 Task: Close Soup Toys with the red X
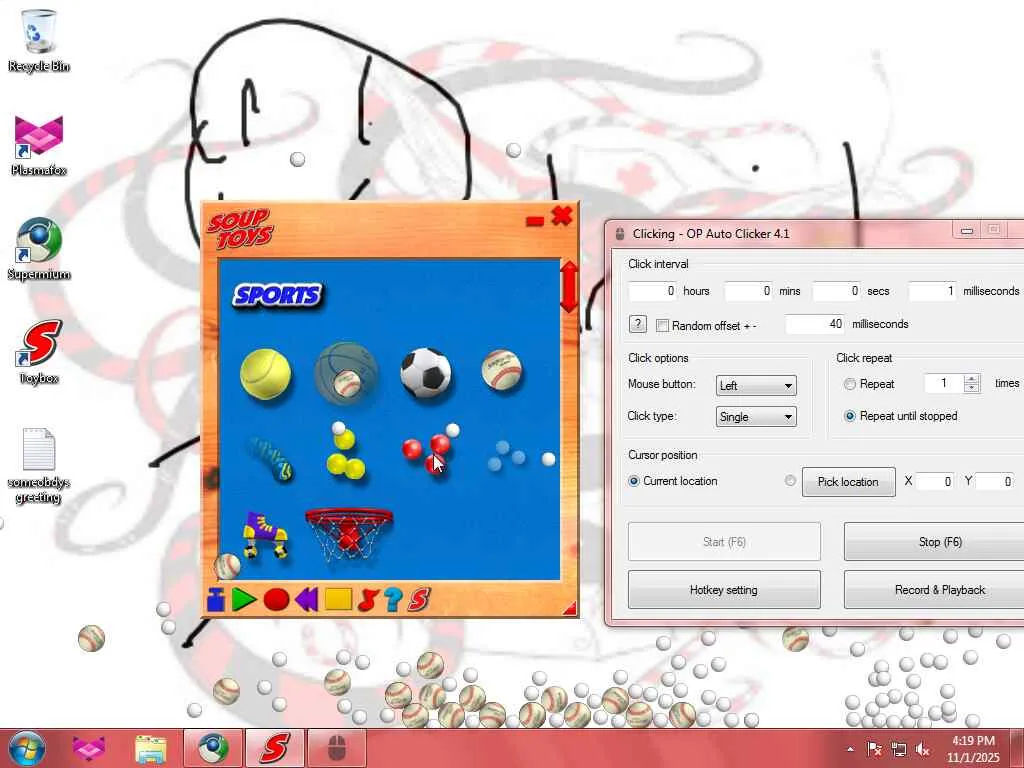point(562,216)
